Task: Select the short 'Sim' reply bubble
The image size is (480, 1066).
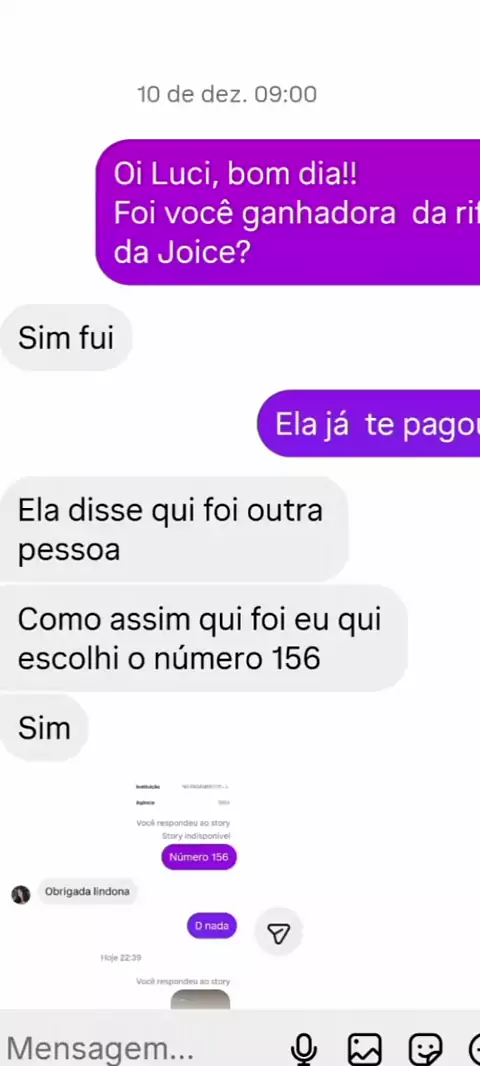Action: (44, 728)
